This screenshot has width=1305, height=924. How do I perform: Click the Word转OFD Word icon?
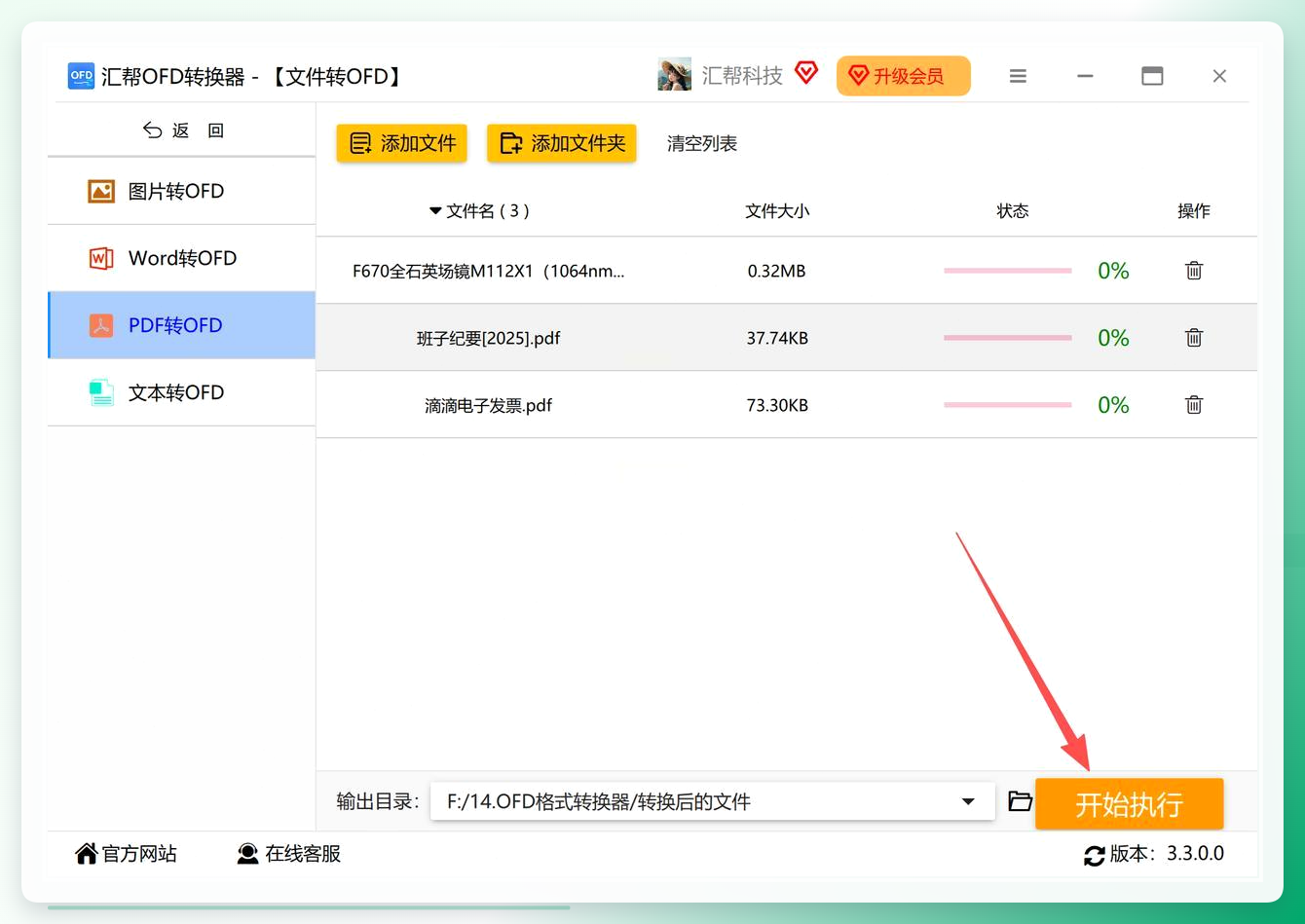pyautogui.click(x=101, y=258)
